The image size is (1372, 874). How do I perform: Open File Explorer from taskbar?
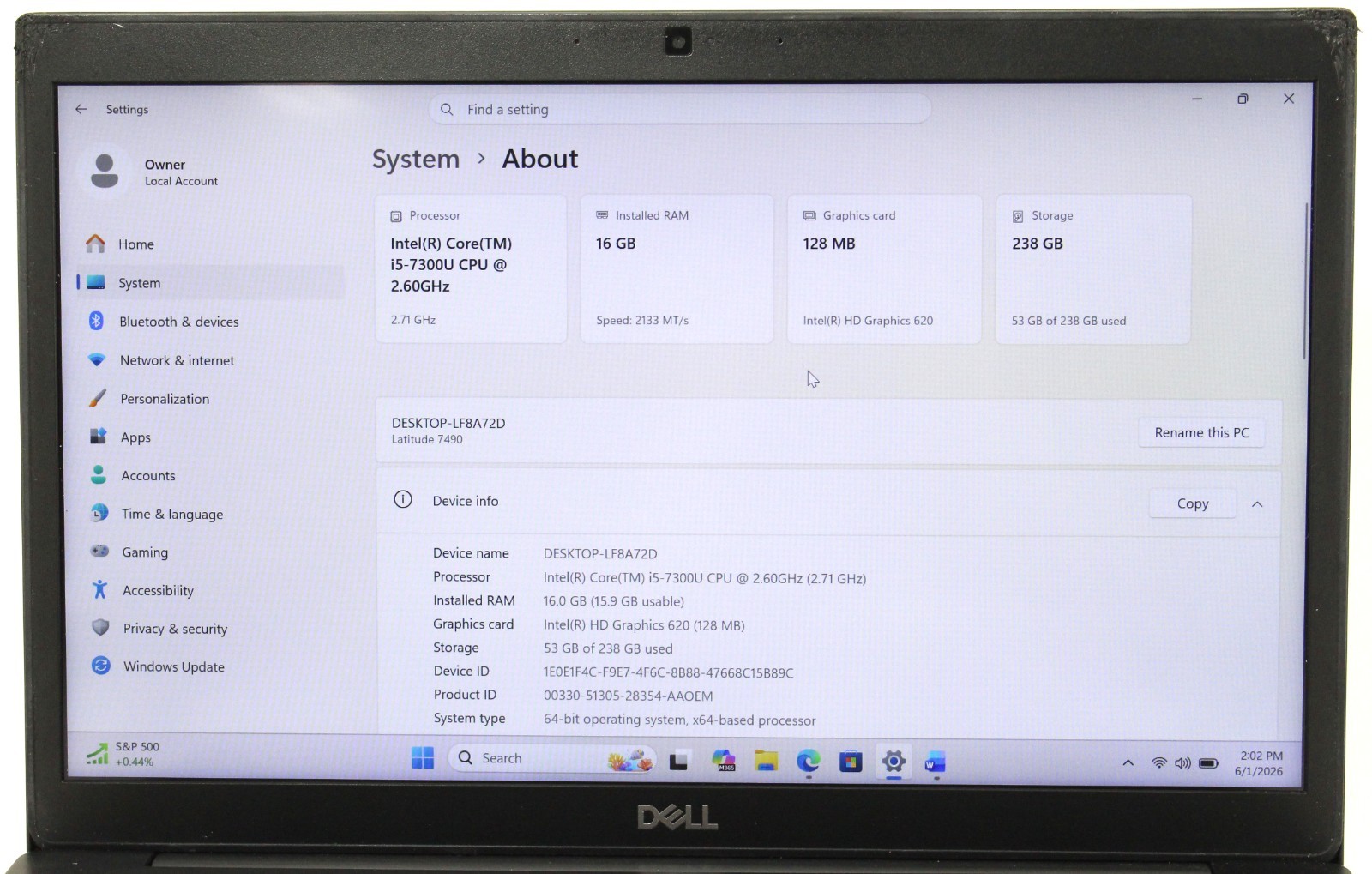coord(766,760)
